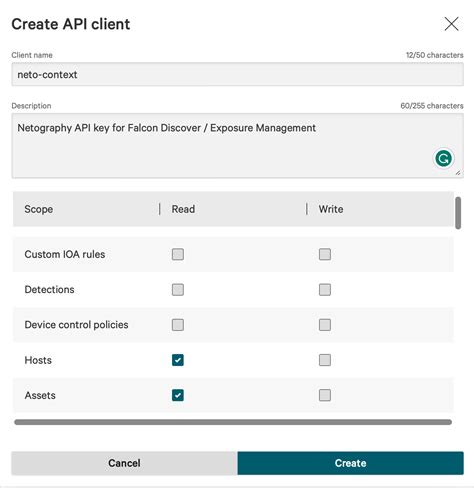
Task: Click the Create button
Action: [350, 463]
